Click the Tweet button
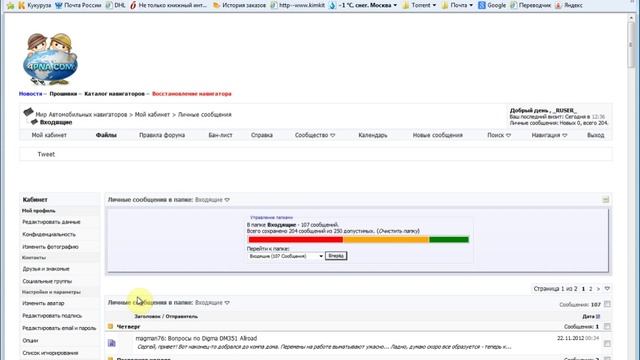This screenshot has height=360, width=640. click(46, 154)
